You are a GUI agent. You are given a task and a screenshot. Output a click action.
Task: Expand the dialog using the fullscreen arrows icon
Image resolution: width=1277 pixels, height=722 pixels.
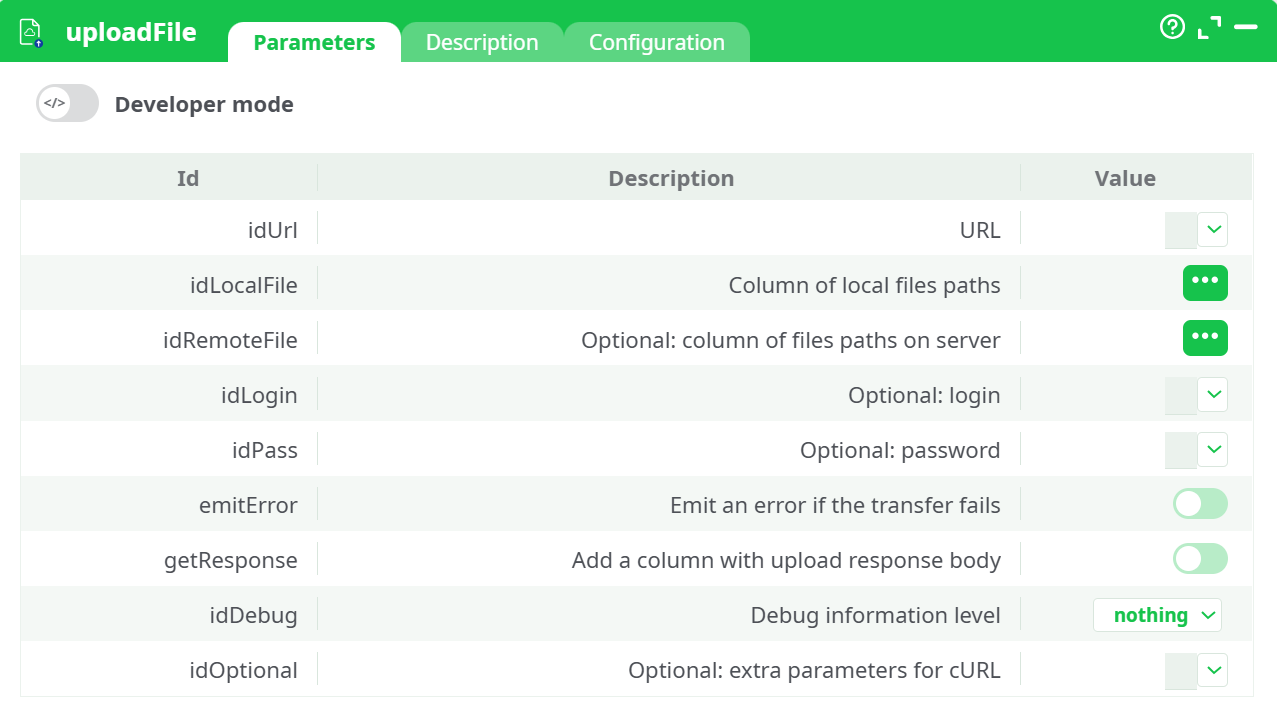[1209, 29]
